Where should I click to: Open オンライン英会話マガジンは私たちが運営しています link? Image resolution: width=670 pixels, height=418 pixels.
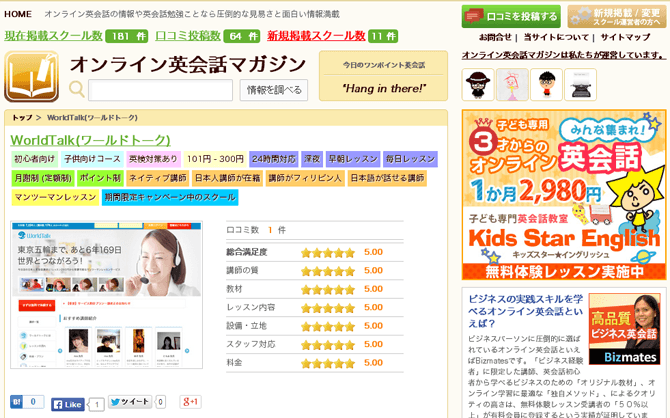coord(564,55)
